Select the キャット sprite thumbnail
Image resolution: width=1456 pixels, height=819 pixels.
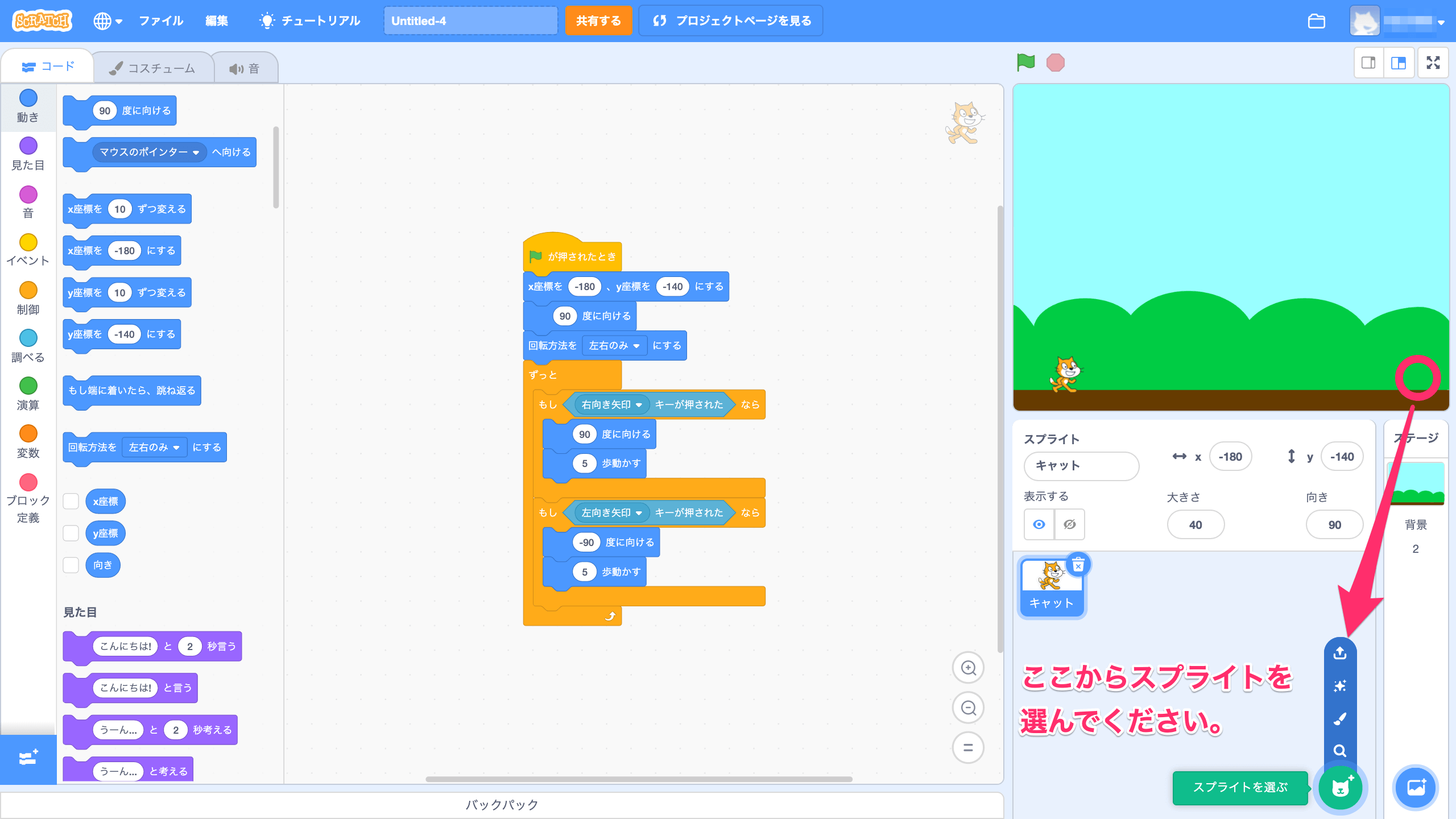click(1052, 588)
